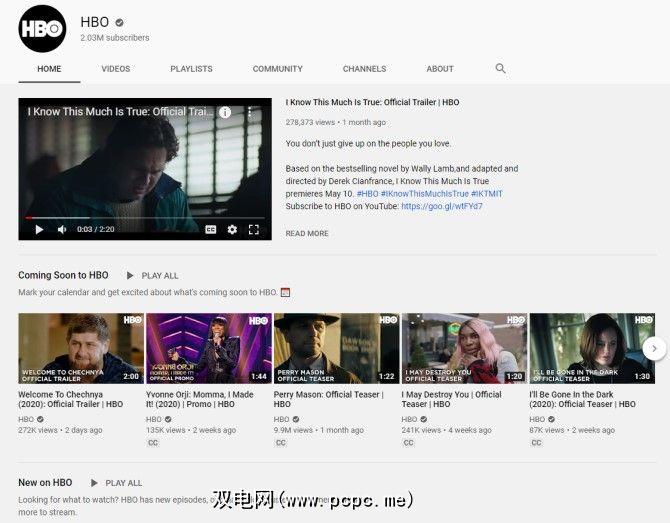Click the 2.03M subscribers text
670x523 pixels.
pos(115,38)
